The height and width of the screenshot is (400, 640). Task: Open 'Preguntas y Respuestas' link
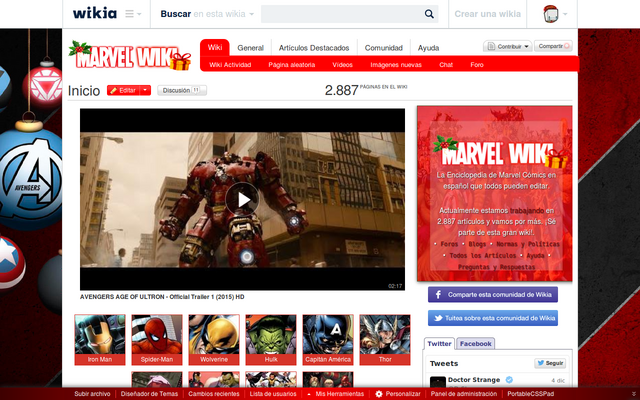click(x=496, y=267)
